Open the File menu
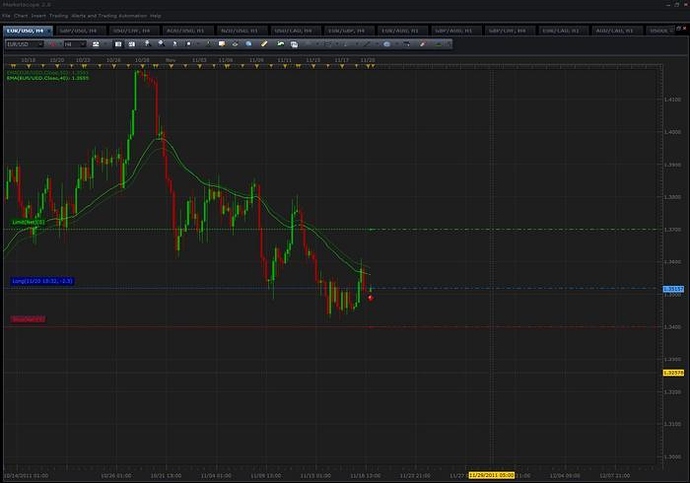 pos(6,16)
